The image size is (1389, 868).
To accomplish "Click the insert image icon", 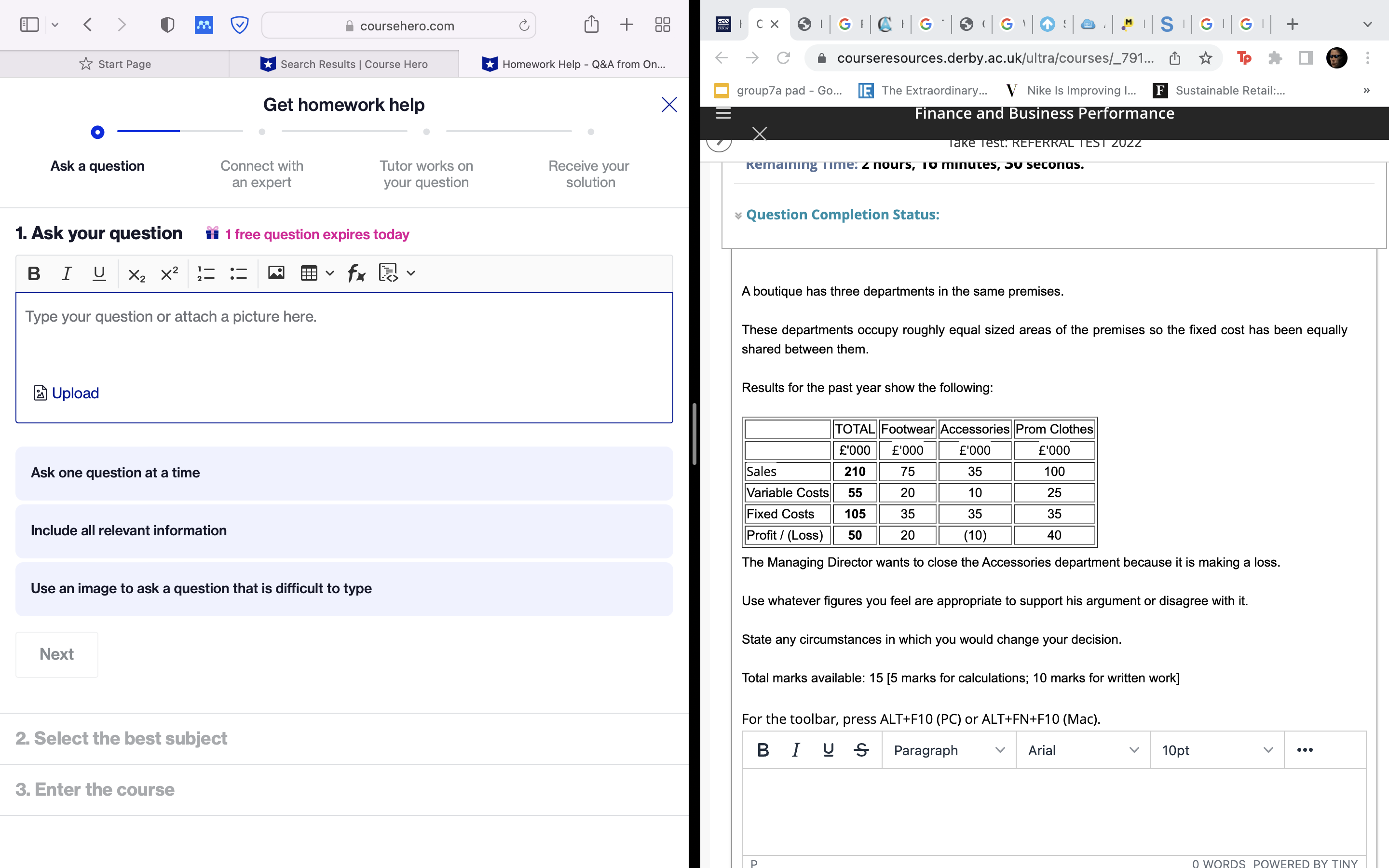I will [x=276, y=274].
